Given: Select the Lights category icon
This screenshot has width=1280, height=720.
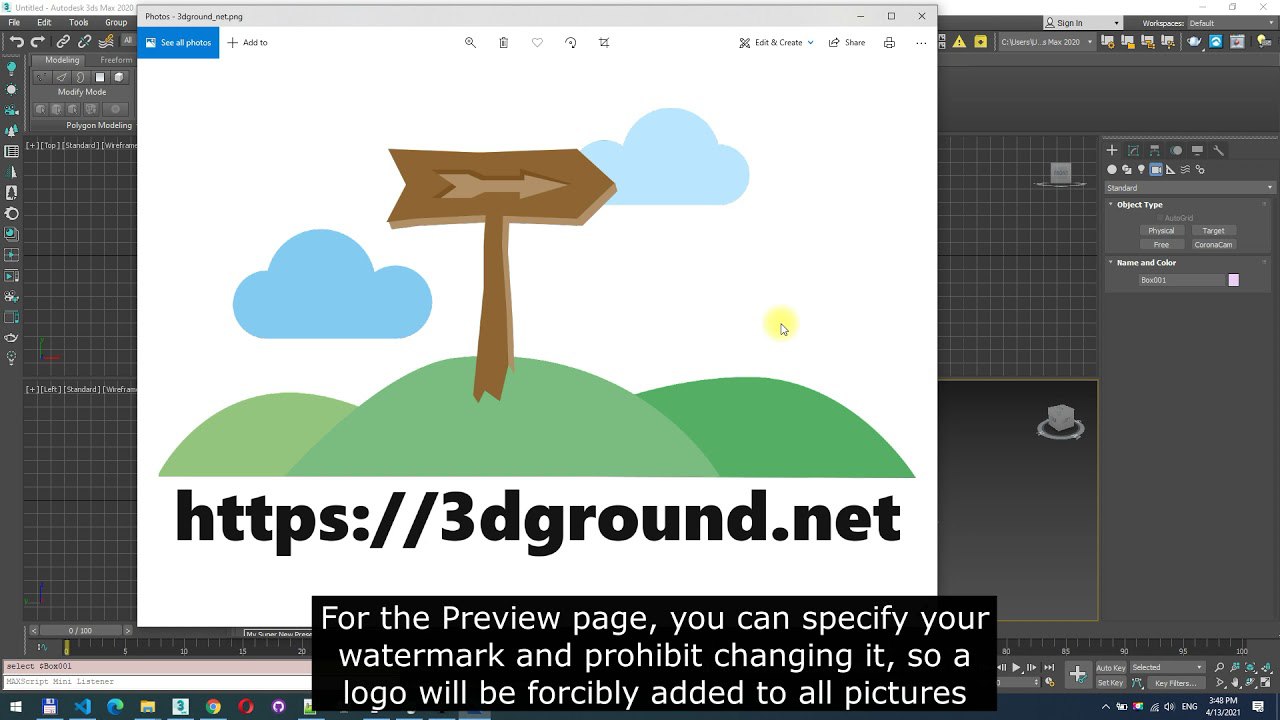Looking at the screenshot, I should pyautogui.click(x=1141, y=170).
